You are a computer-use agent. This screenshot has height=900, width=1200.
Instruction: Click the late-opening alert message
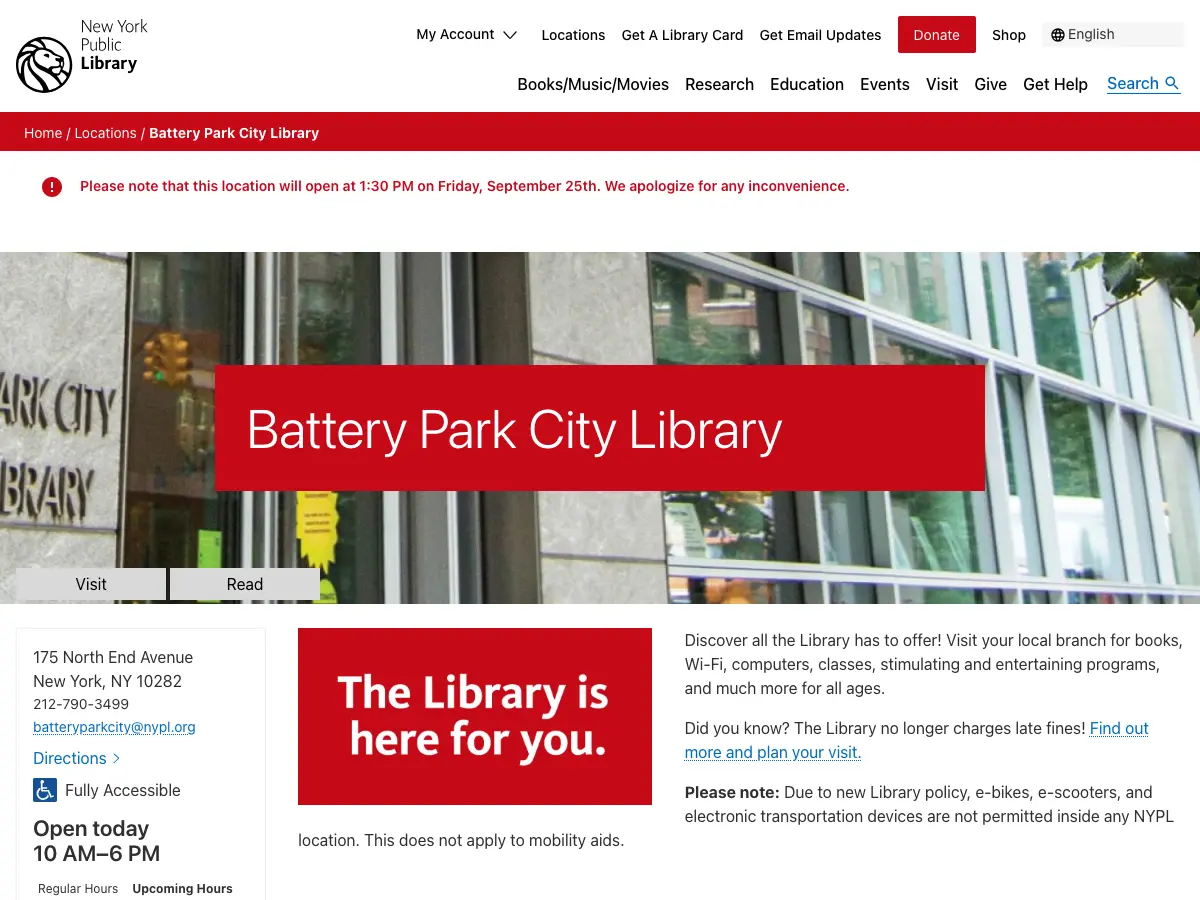464,186
